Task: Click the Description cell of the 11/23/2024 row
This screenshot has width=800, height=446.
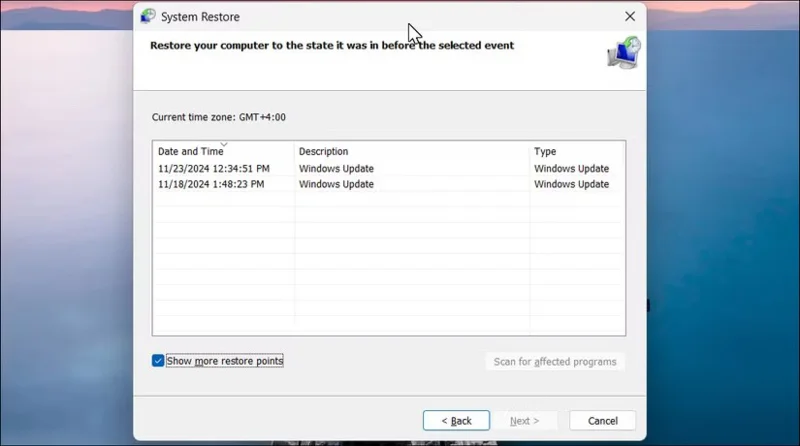Action: tap(337, 169)
